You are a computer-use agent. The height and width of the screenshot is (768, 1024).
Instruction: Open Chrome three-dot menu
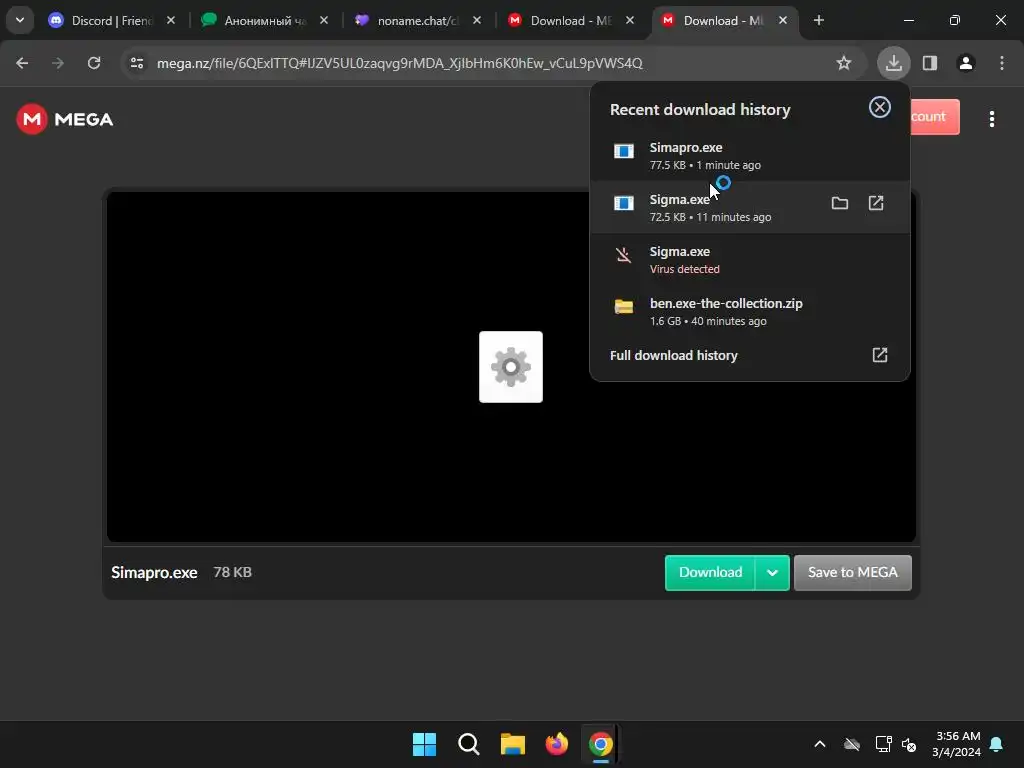[1002, 63]
